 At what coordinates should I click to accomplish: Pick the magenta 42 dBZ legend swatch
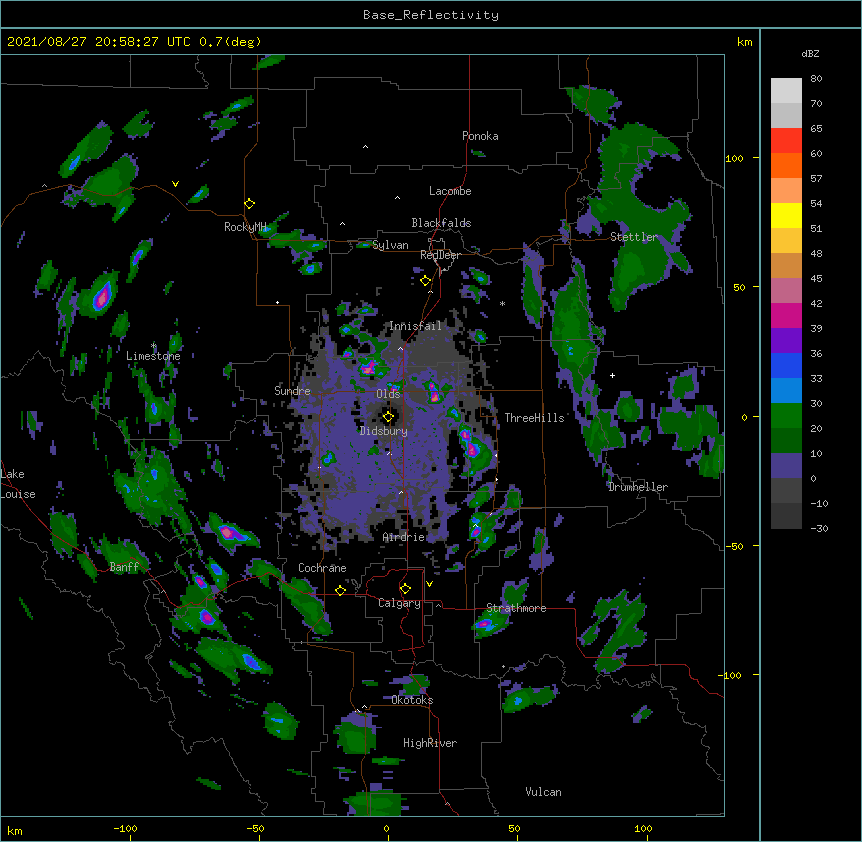(x=786, y=315)
